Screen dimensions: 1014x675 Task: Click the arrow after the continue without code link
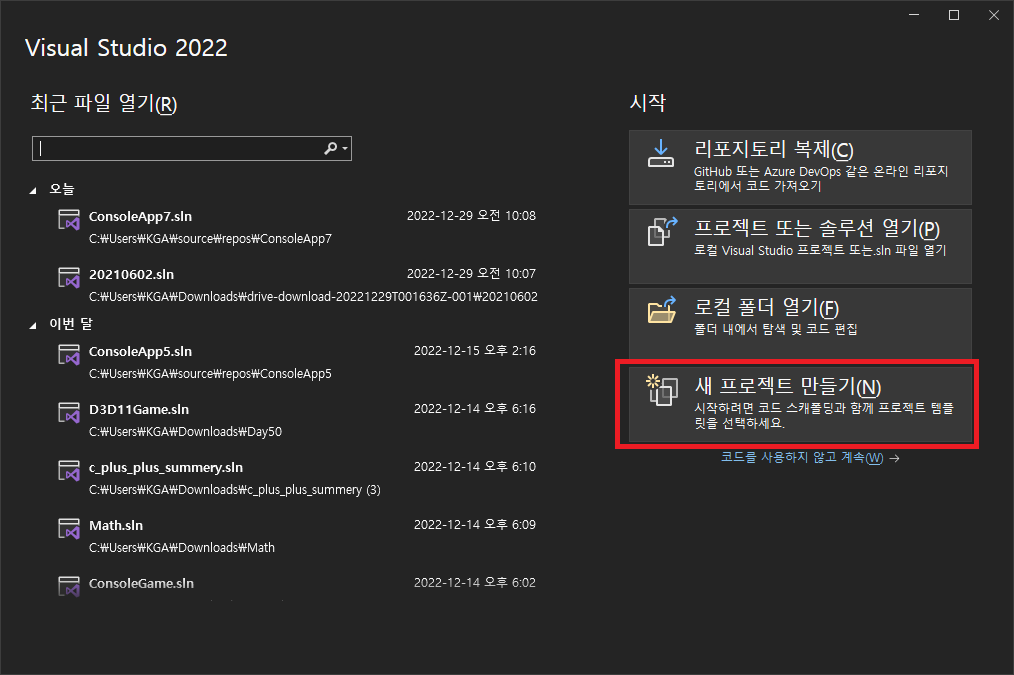[x=894, y=458]
